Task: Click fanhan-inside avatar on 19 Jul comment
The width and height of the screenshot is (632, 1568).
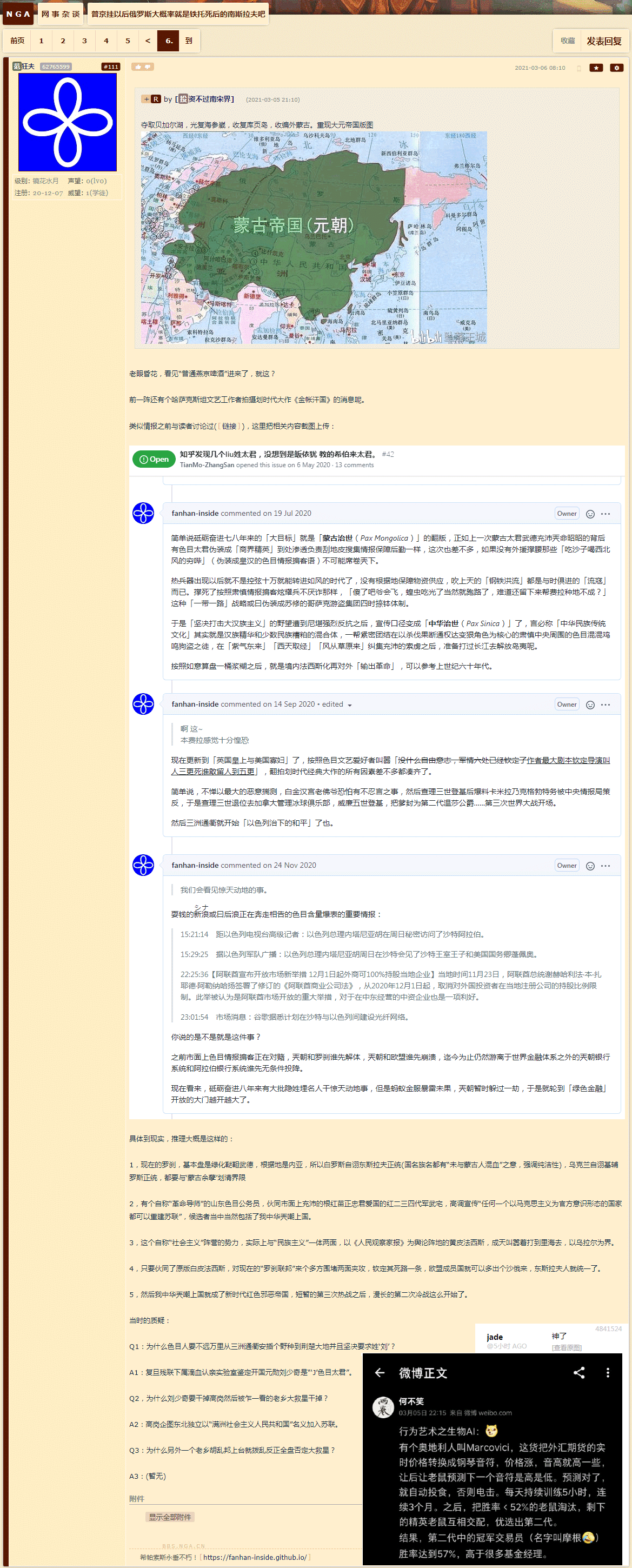Action: coord(143,513)
